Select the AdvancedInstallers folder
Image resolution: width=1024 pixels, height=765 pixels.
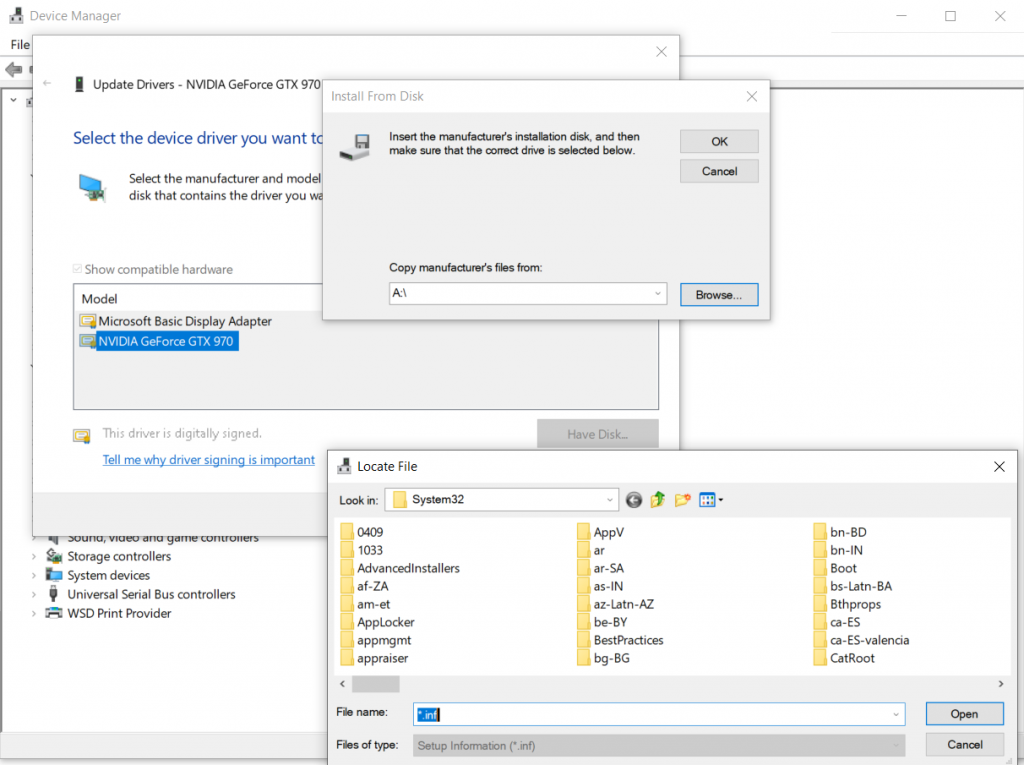tap(400, 568)
